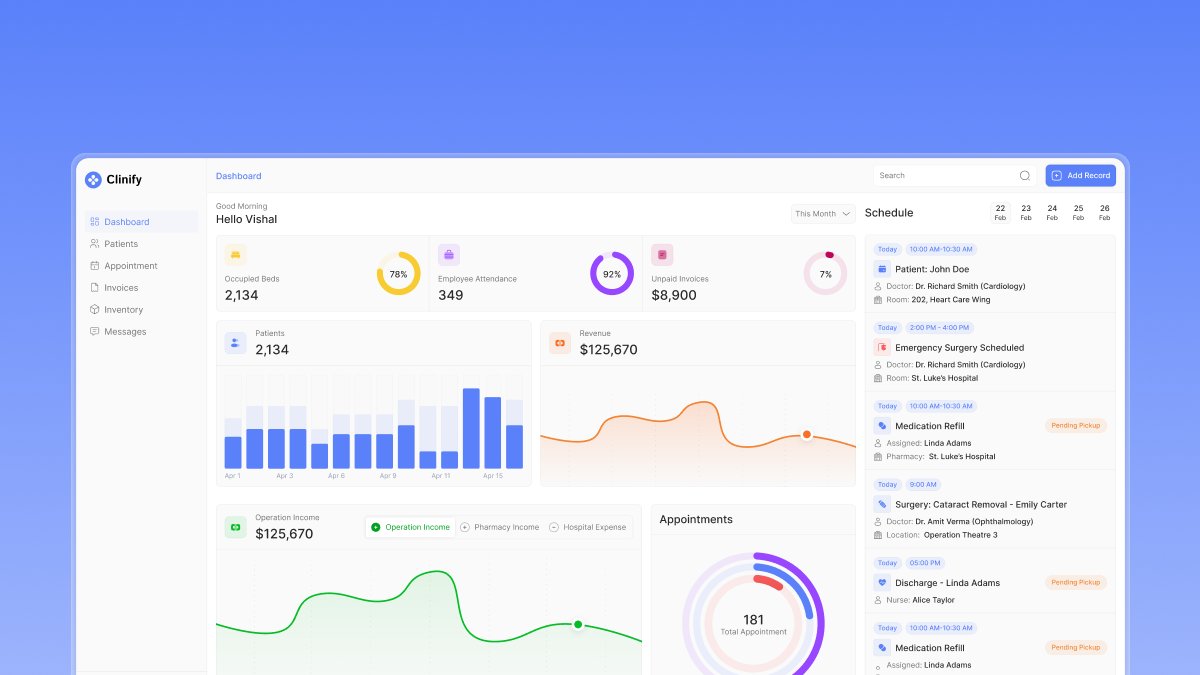Click the 9:00 AM time badge
The image size is (1200, 675).
(x=923, y=485)
